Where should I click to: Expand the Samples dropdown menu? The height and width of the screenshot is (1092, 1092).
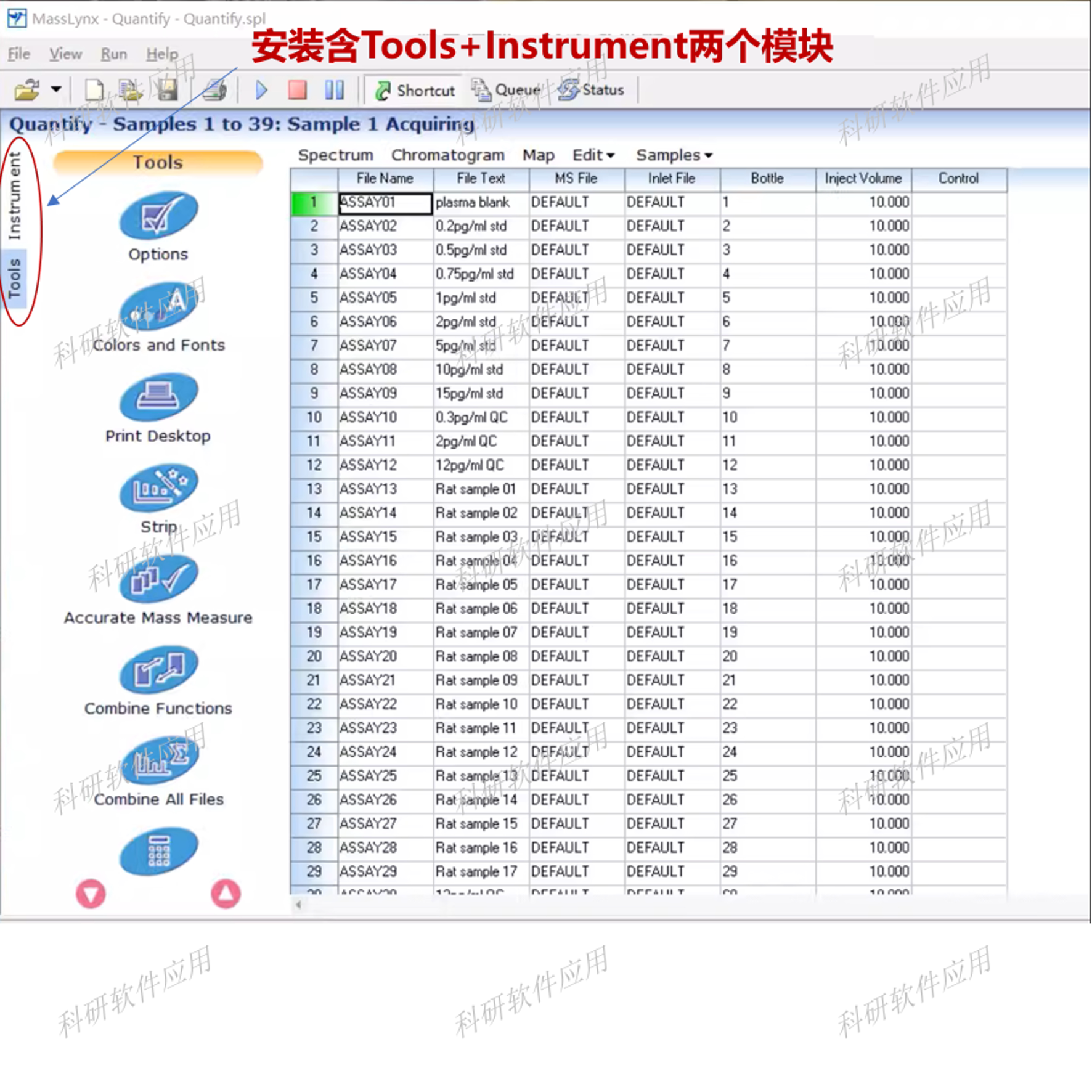coord(674,155)
